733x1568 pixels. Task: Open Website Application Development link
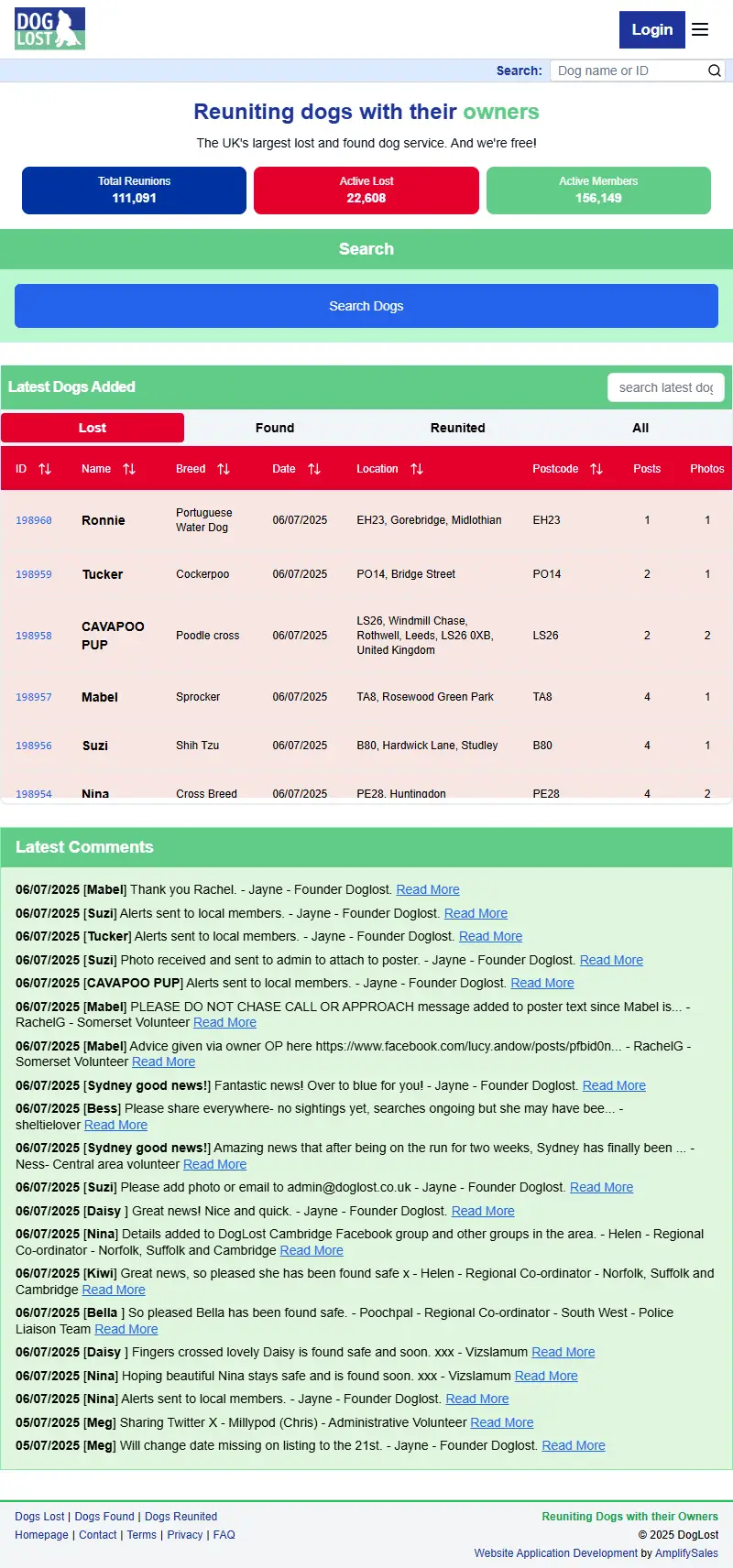[x=556, y=1553]
